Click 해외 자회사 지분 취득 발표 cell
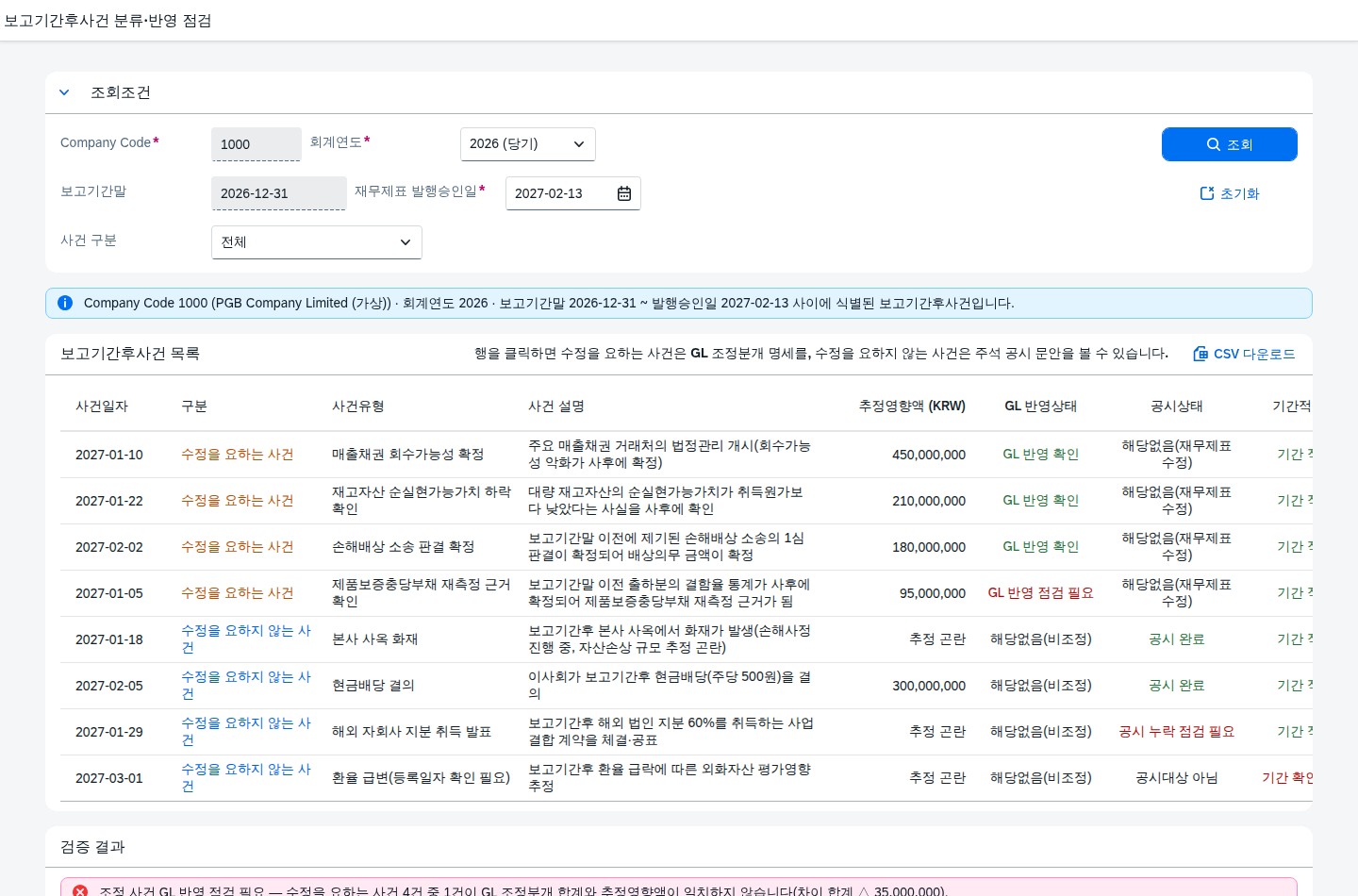Viewport: 1358px width, 896px height. (411, 732)
